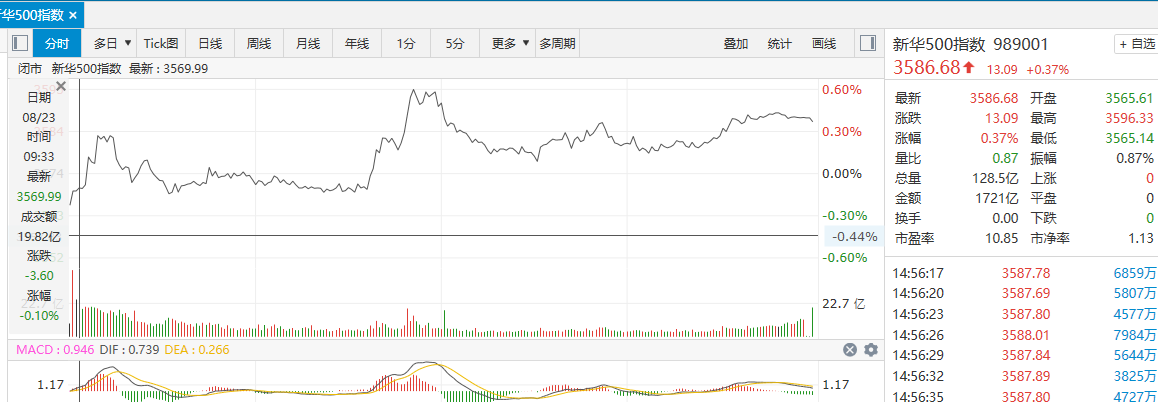Open the 更多 periods dropdown
The width and height of the screenshot is (1158, 402).
(510, 43)
